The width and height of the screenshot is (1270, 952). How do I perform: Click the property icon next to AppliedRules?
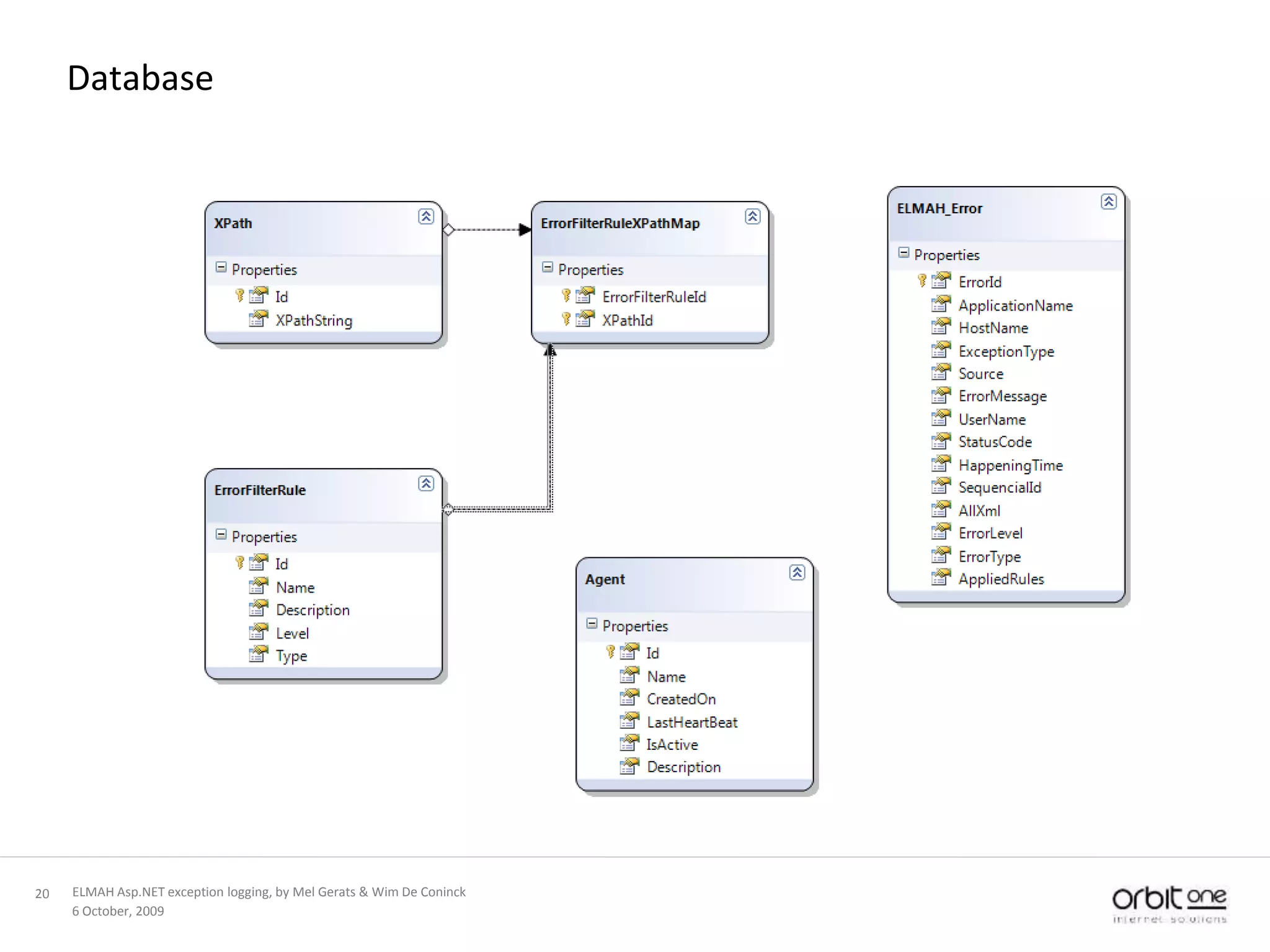click(x=941, y=578)
